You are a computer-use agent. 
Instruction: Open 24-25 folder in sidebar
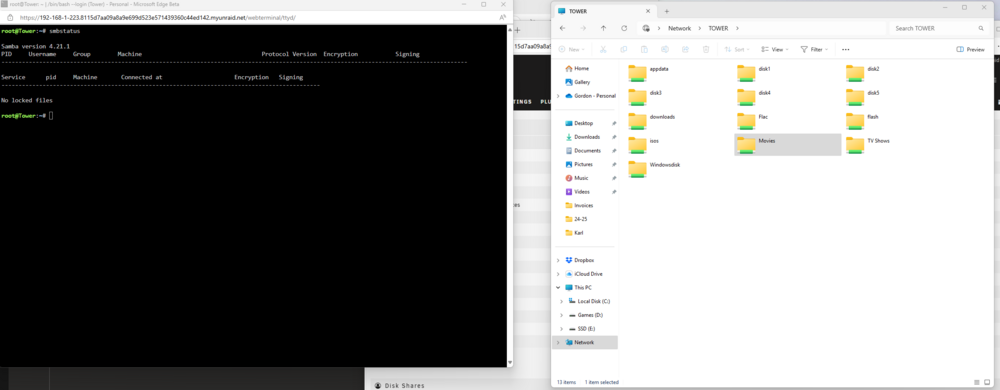click(580, 219)
